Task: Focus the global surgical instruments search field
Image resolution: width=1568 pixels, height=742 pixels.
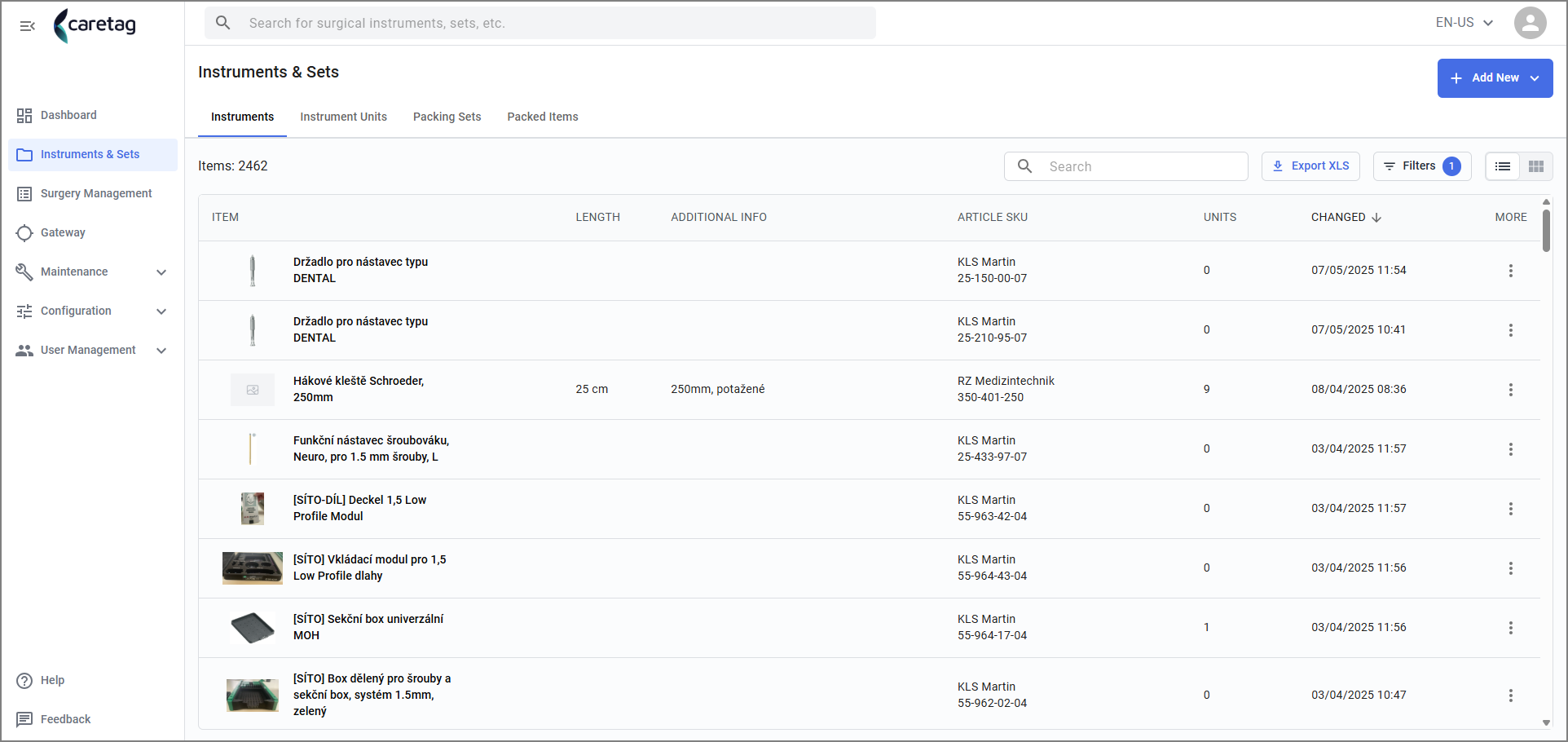Action: click(540, 23)
